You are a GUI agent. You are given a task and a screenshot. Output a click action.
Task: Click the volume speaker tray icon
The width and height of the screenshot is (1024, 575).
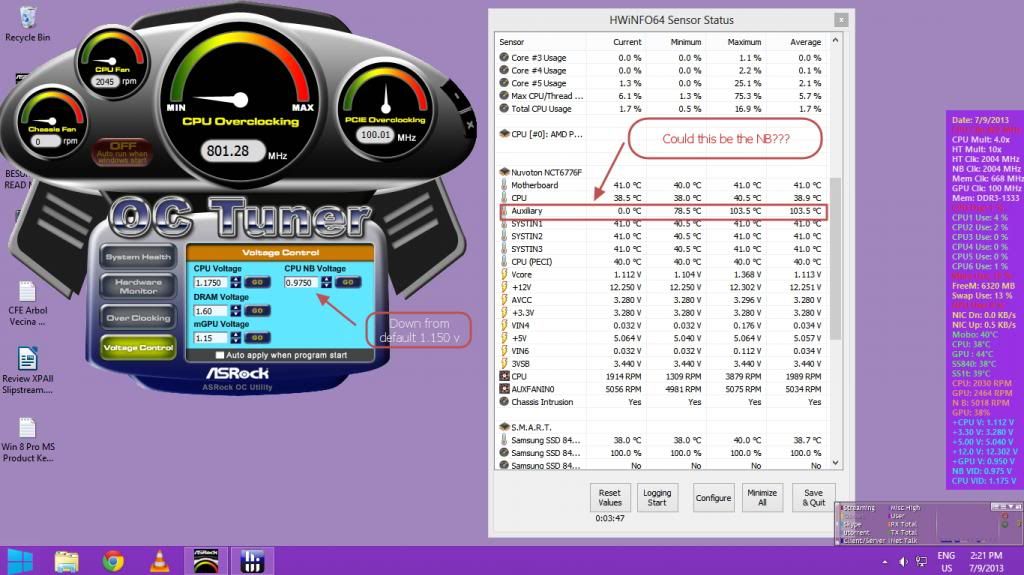click(904, 561)
